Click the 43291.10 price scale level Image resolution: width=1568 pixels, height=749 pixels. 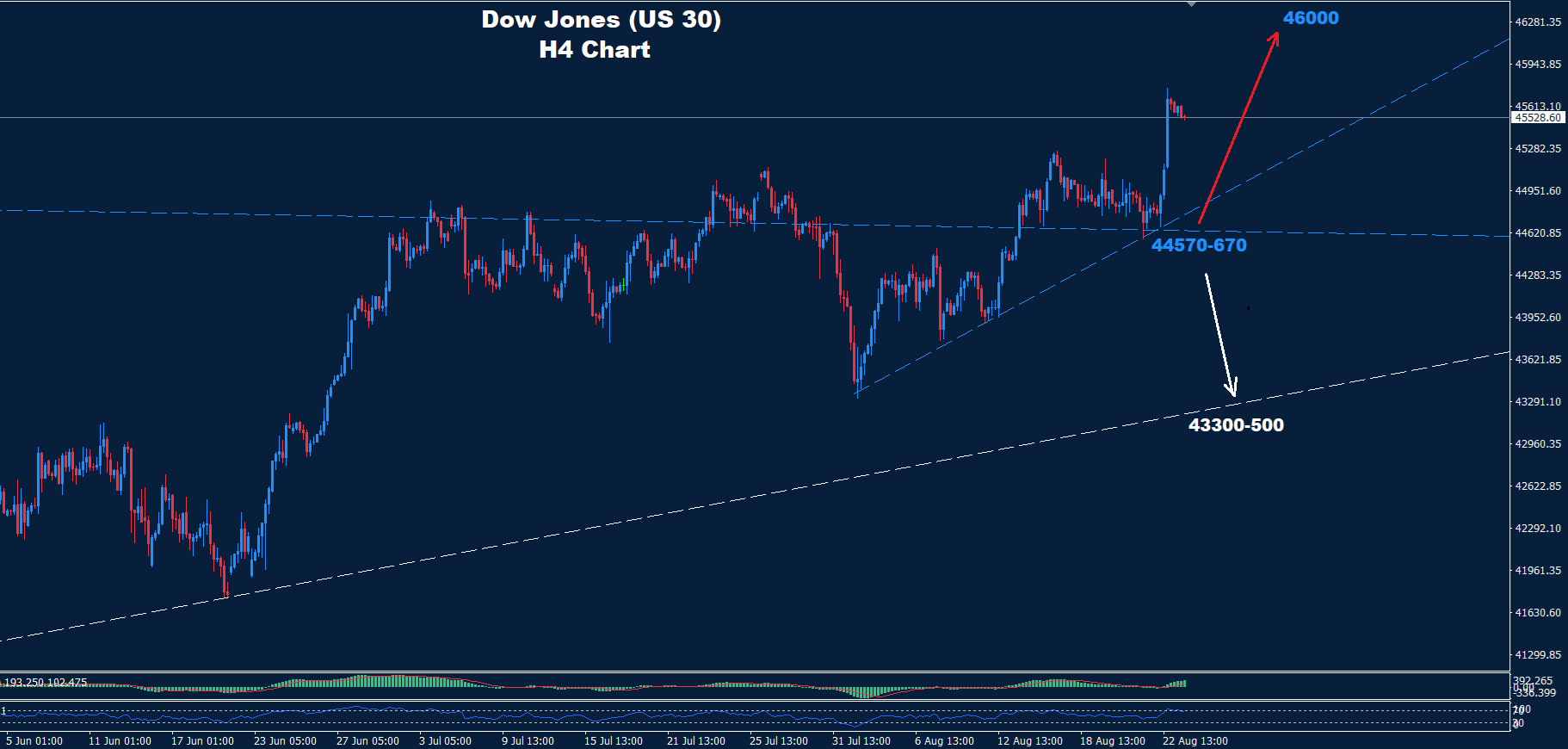[1538, 402]
